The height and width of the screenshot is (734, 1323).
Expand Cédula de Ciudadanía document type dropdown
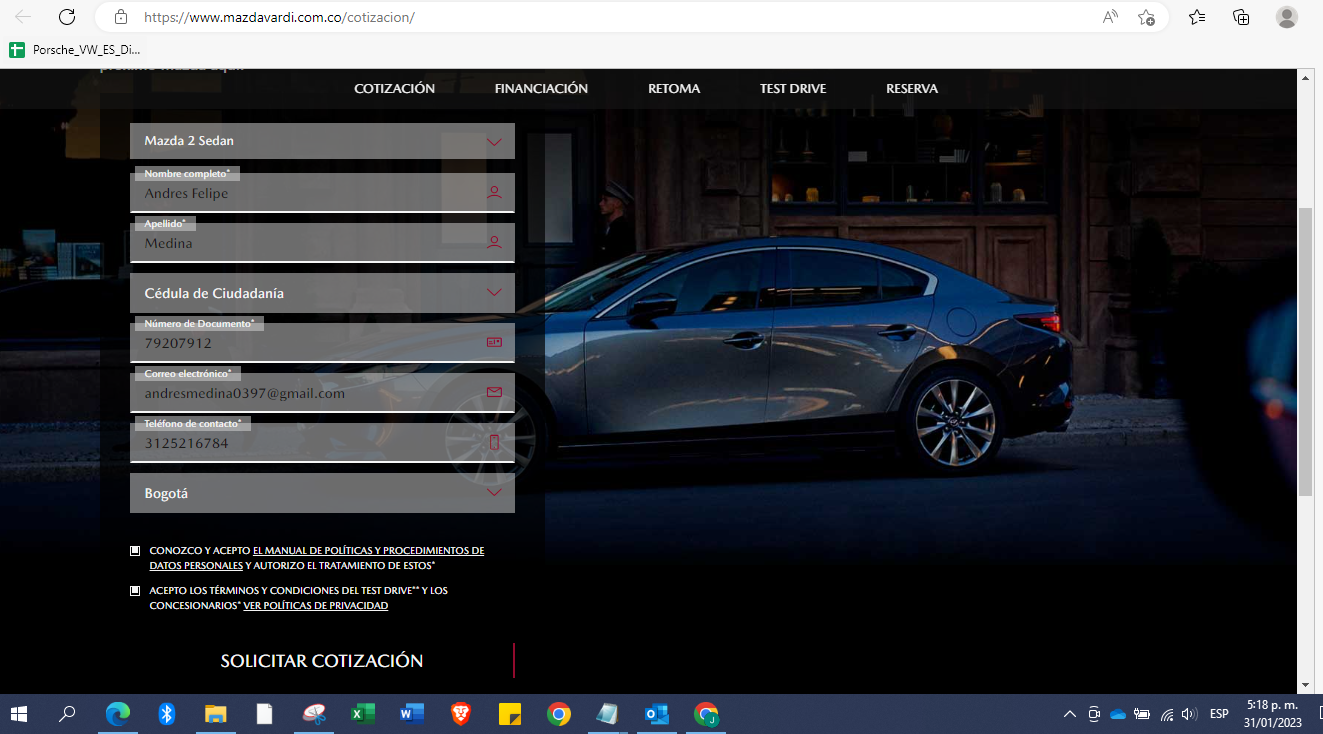[x=322, y=293]
